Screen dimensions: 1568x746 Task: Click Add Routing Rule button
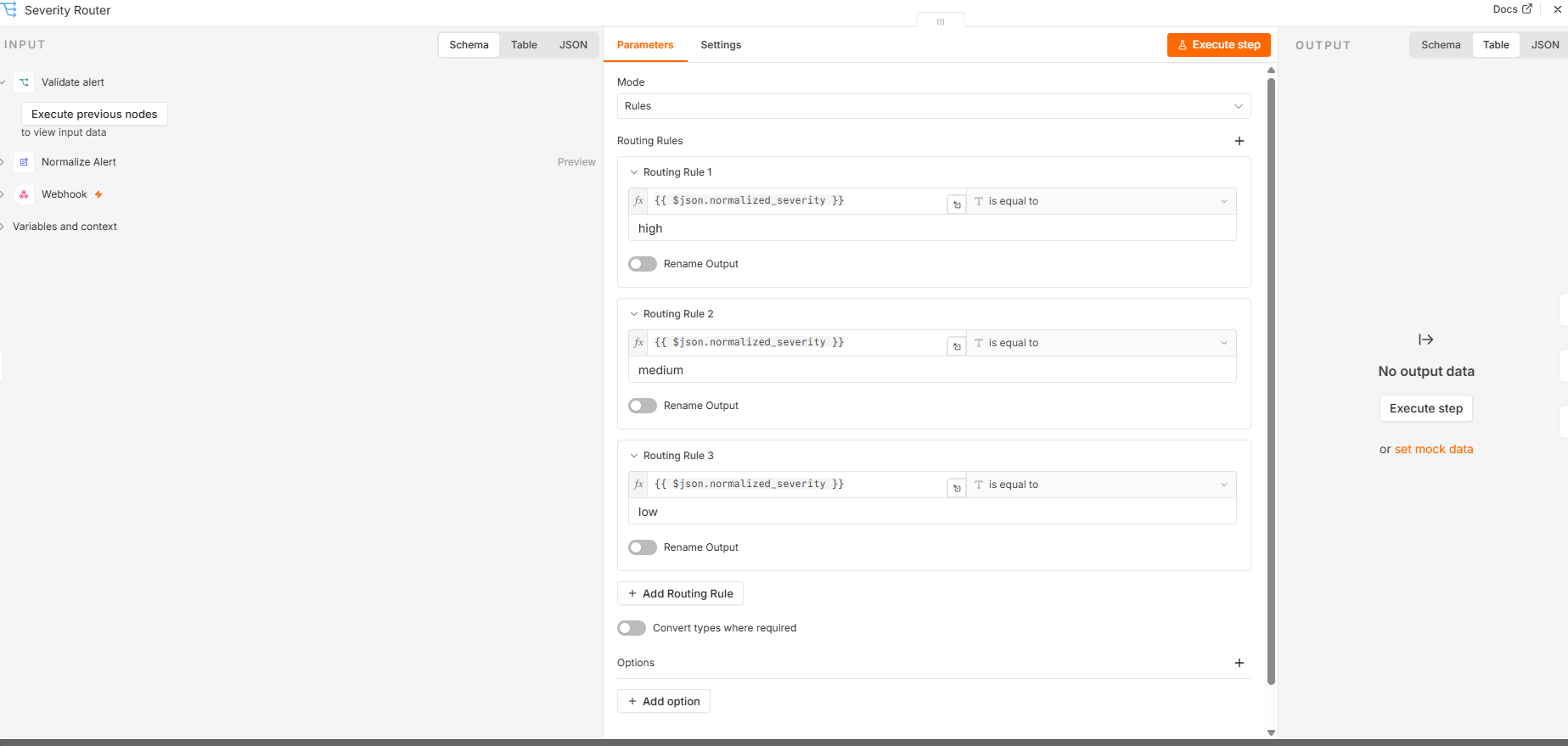click(680, 593)
